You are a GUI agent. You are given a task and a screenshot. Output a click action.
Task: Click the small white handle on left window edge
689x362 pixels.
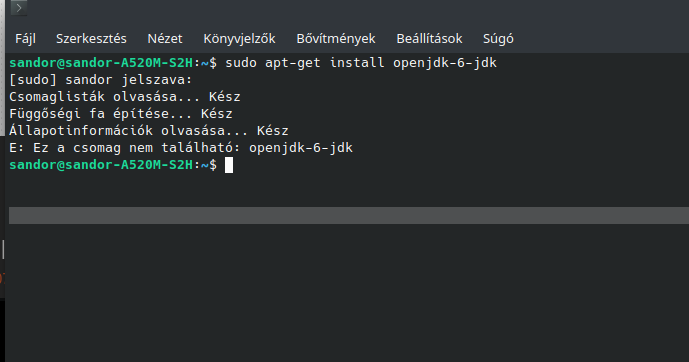point(3,249)
